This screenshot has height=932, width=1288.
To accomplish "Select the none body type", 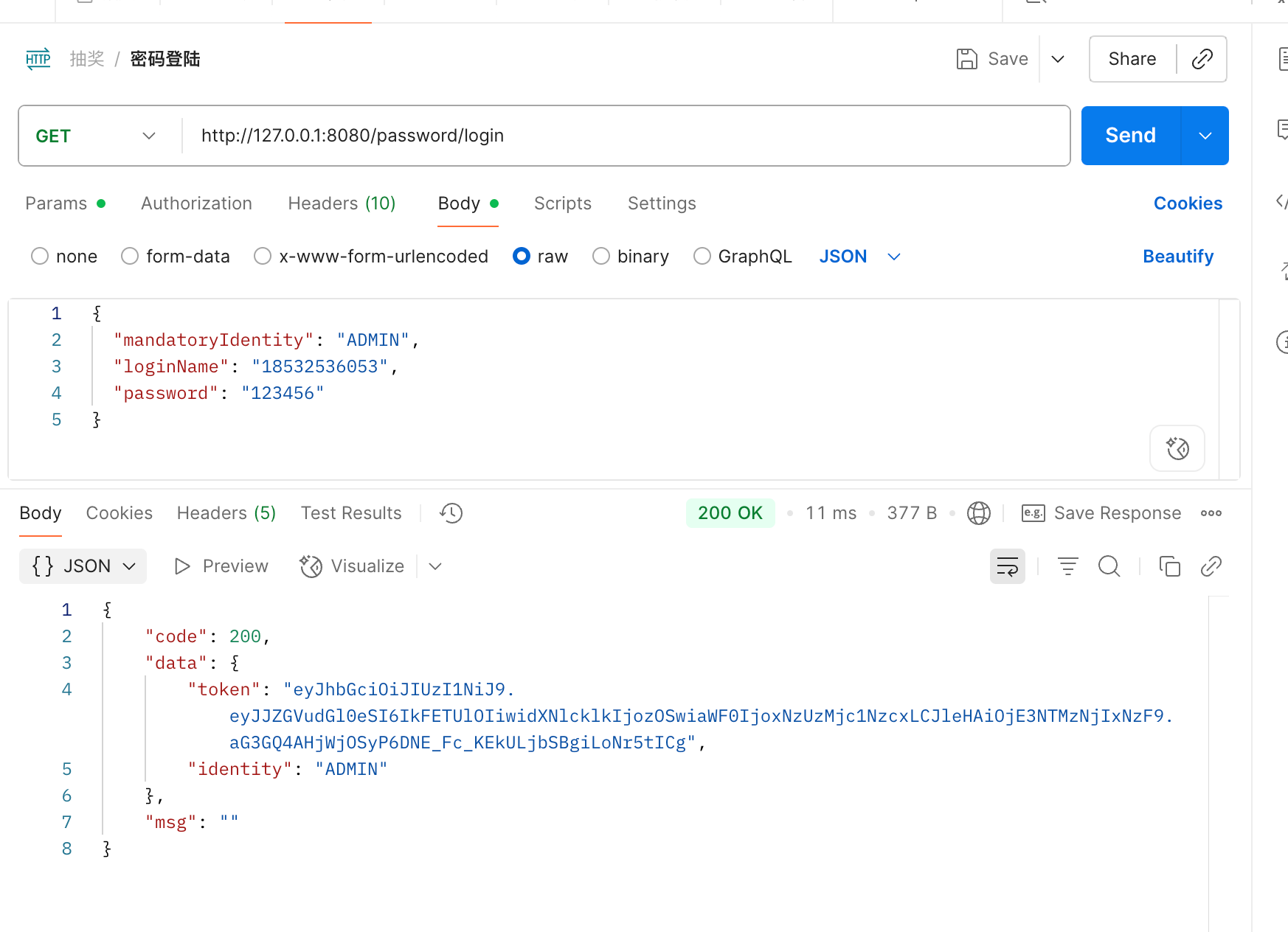I will click(x=40, y=257).
